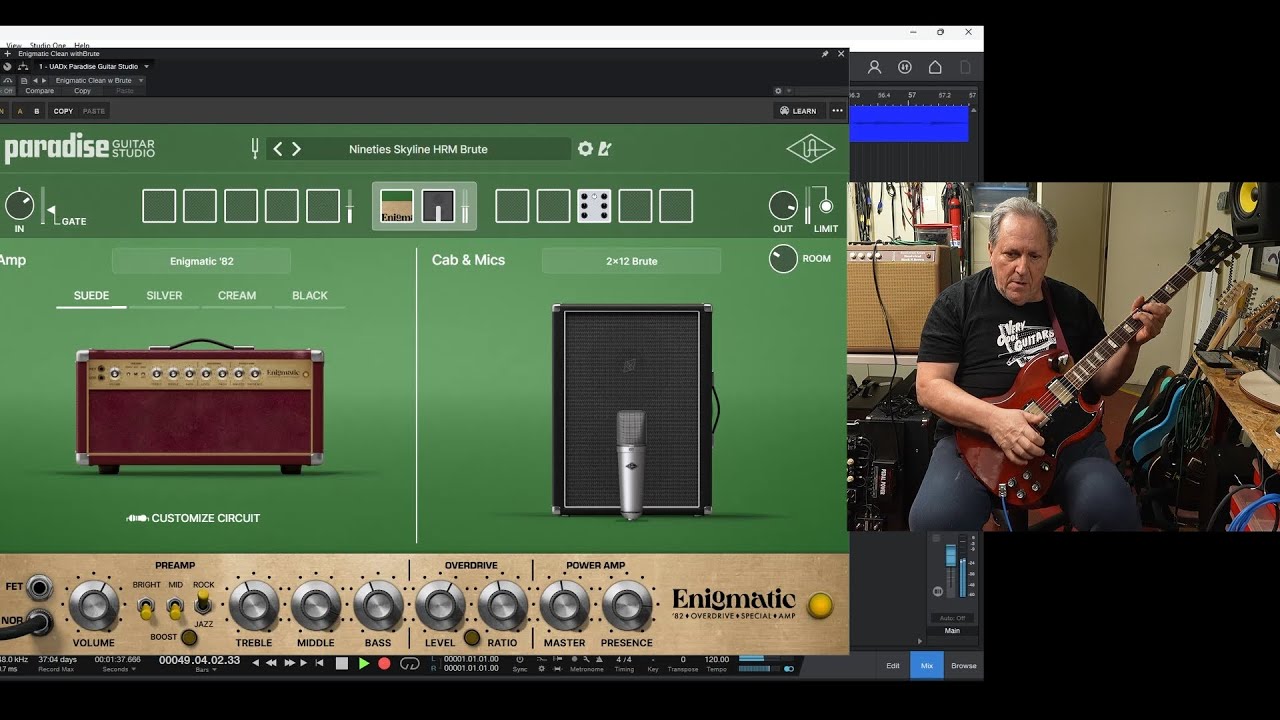Switch to the Edit view
This screenshot has height=720, width=1280.
(x=892, y=665)
